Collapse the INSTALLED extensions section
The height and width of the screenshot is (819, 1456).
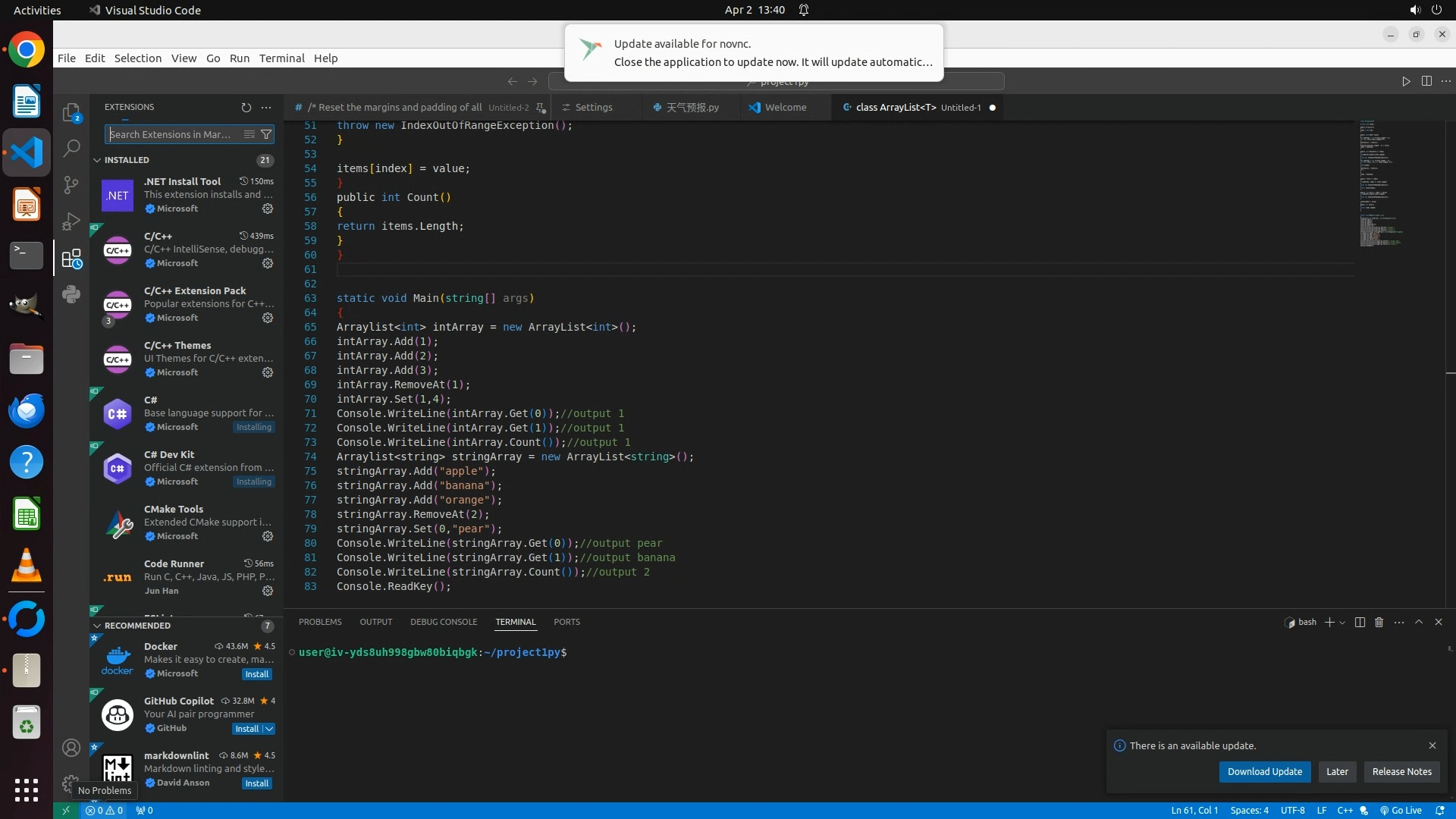97,160
